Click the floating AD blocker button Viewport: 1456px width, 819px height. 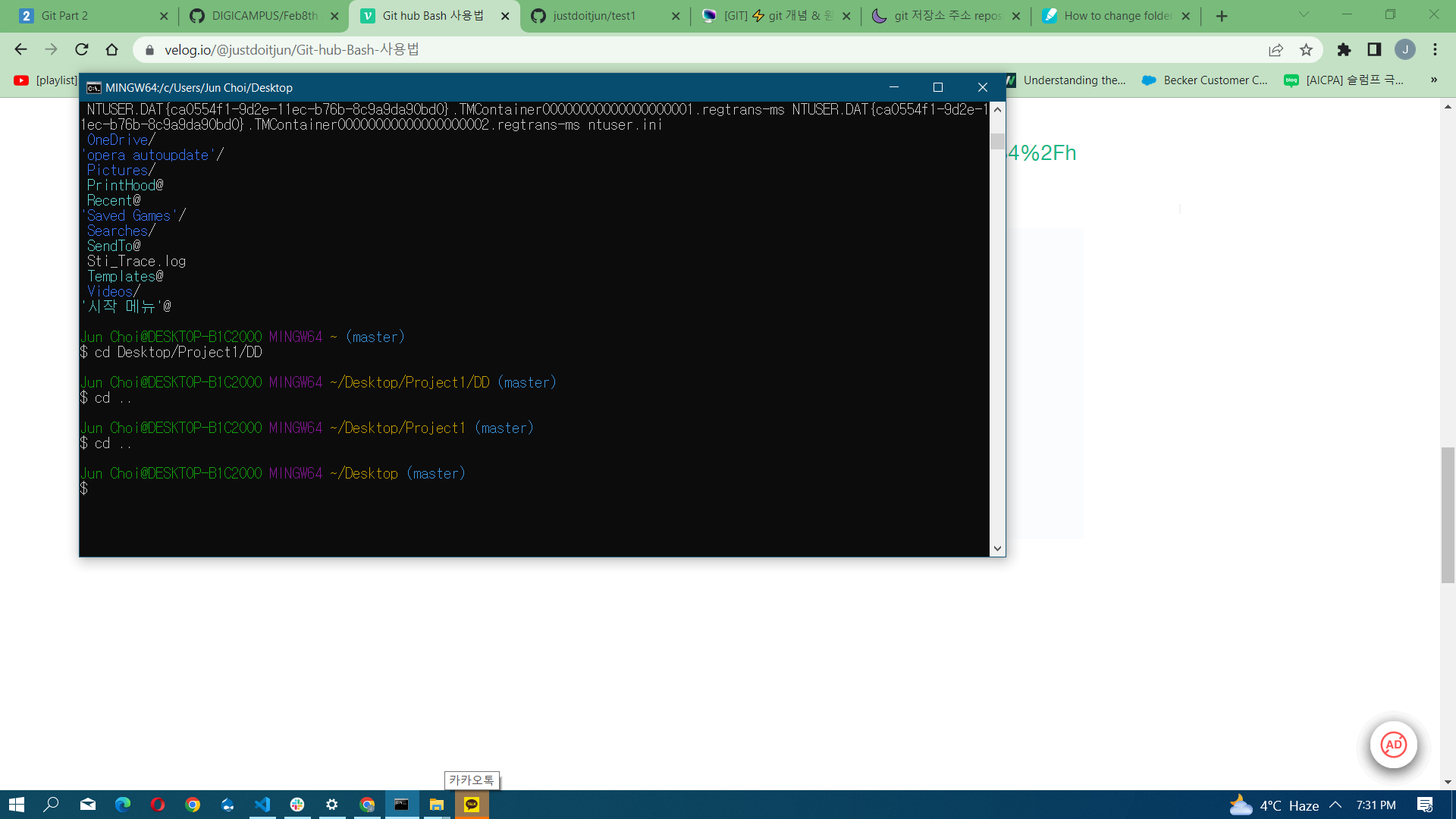coord(1393,745)
